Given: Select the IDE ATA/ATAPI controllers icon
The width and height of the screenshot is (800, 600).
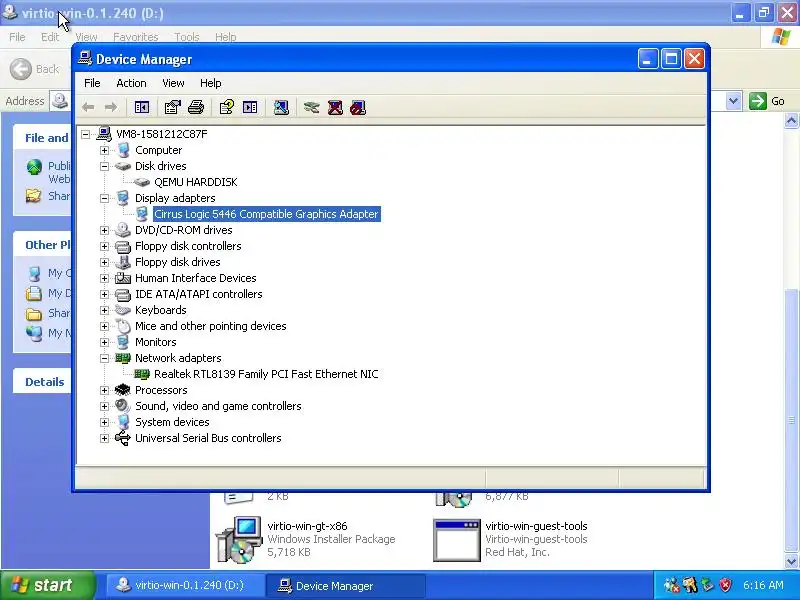Looking at the screenshot, I should (123, 294).
